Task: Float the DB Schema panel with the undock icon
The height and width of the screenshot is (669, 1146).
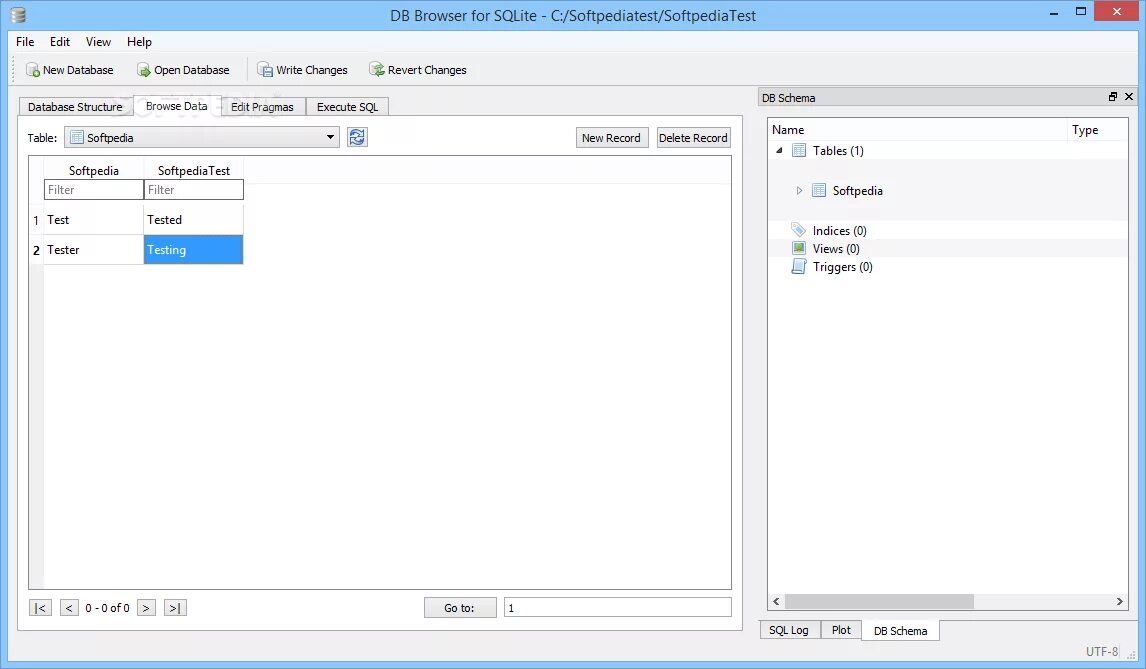Action: (x=1112, y=97)
